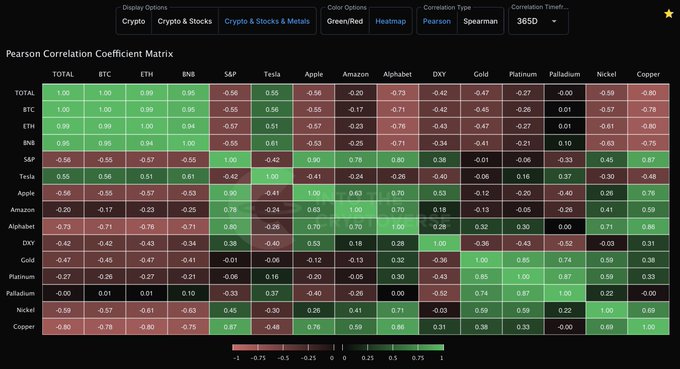Click the BNB row Palladium cell 0.10
This screenshot has width=680, height=369.
coord(565,143)
